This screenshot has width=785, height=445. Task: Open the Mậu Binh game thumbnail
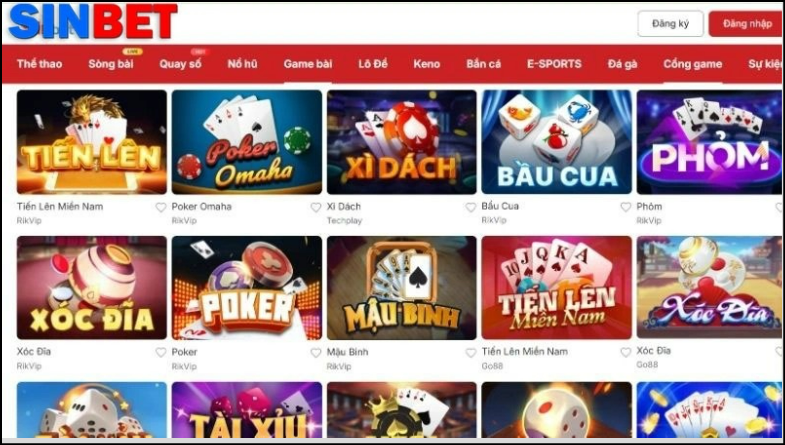[402, 288]
